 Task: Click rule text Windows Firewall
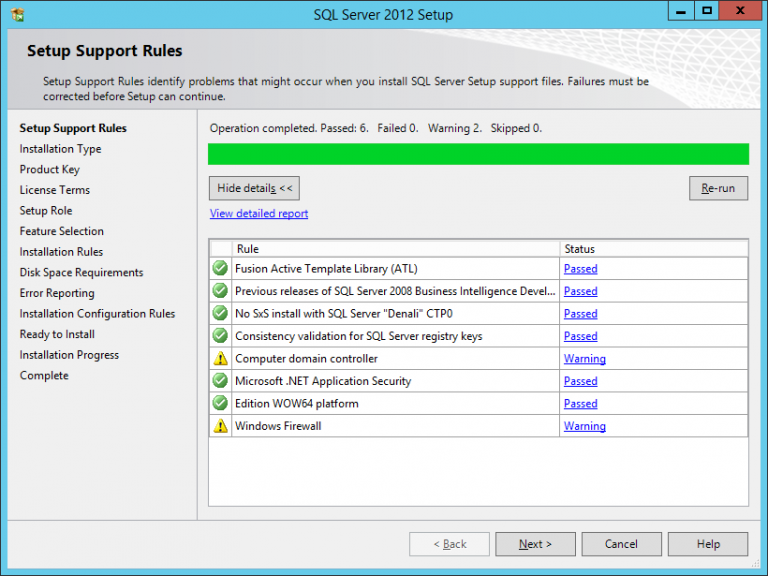point(278,426)
